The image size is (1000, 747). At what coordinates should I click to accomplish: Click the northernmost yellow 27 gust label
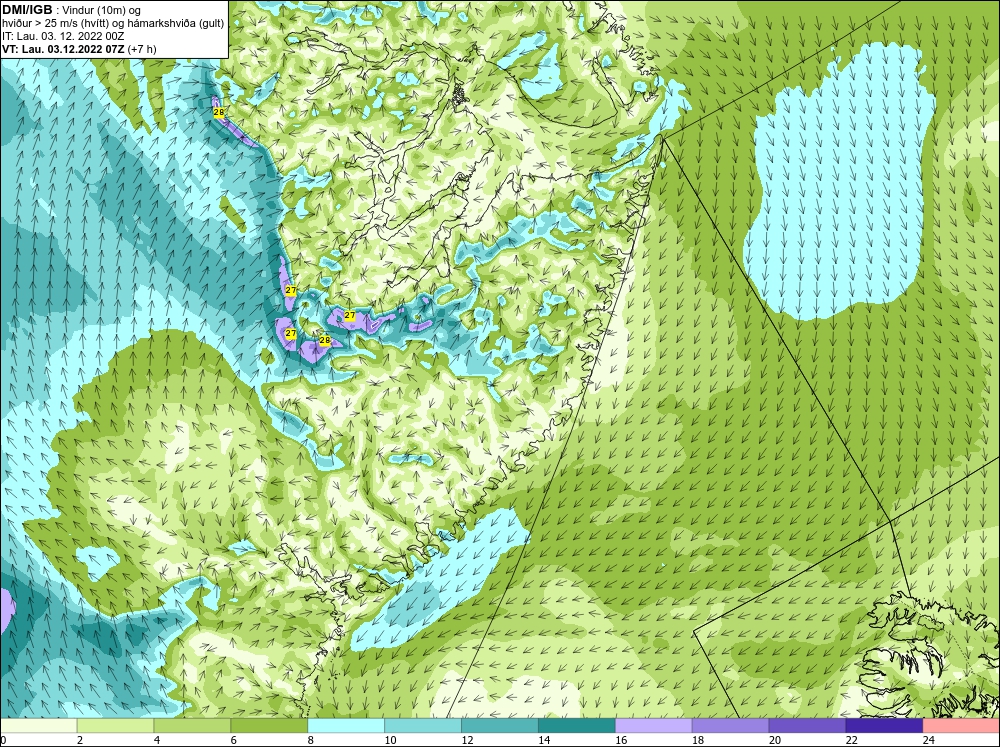tap(291, 290)
